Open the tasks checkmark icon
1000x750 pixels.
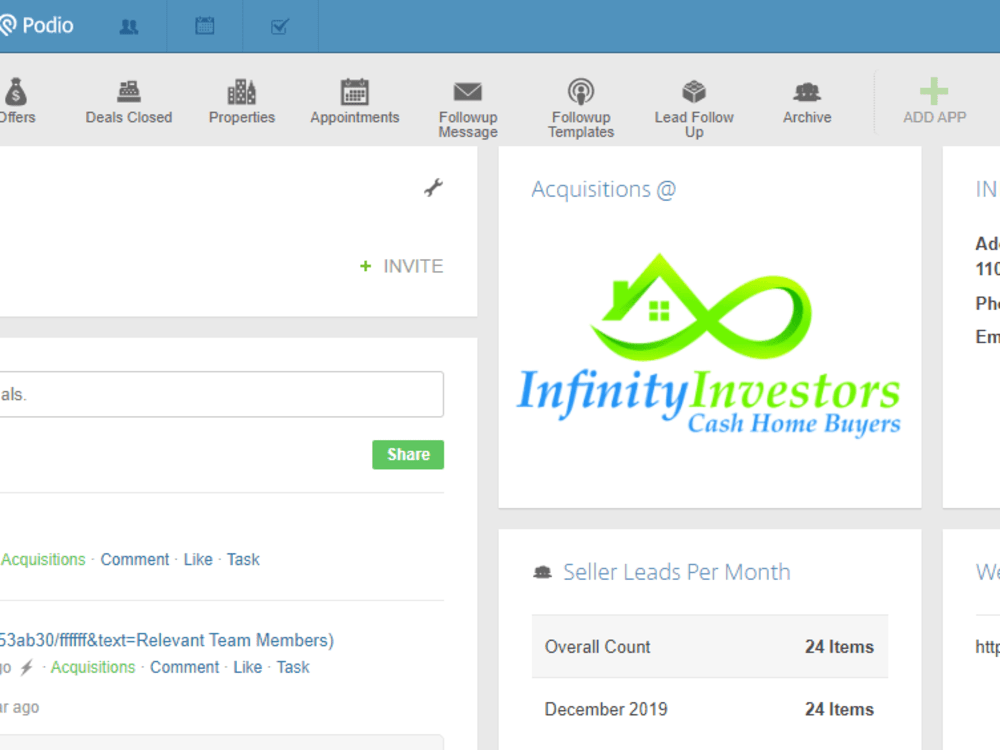click(280, 26)
